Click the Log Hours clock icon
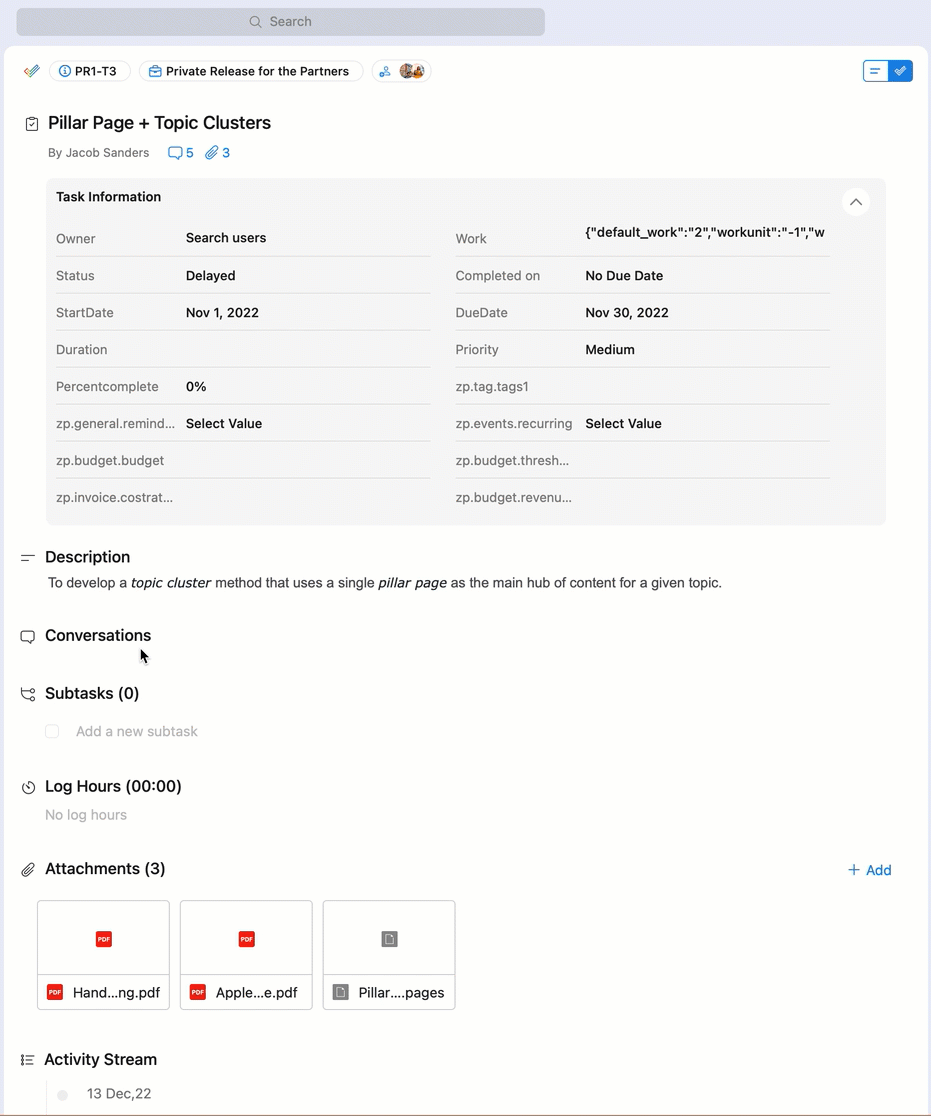The image size is (931, 1116). click(x=28, y=787)
